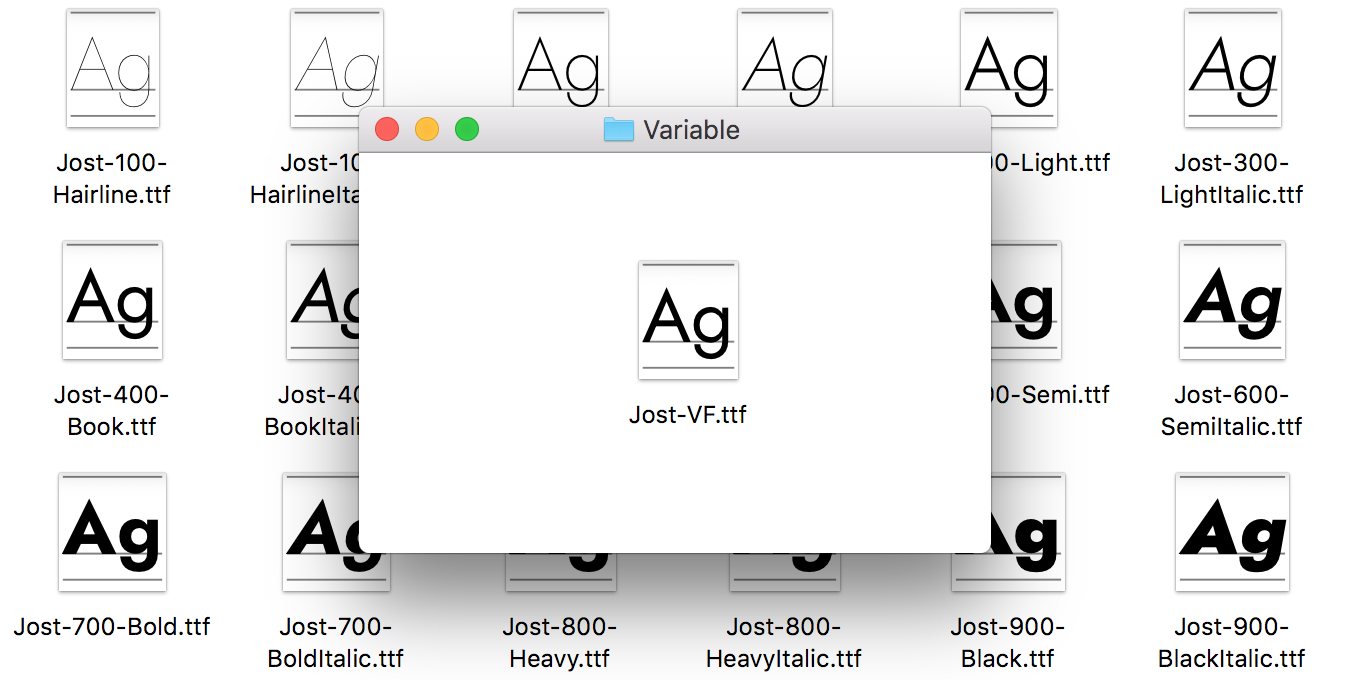Image resolution: width=1350 pixels, height=680 pixels.
Task: Select the Jost-800-Heavy.ttf font icon
Action: (x=560, y=572)
